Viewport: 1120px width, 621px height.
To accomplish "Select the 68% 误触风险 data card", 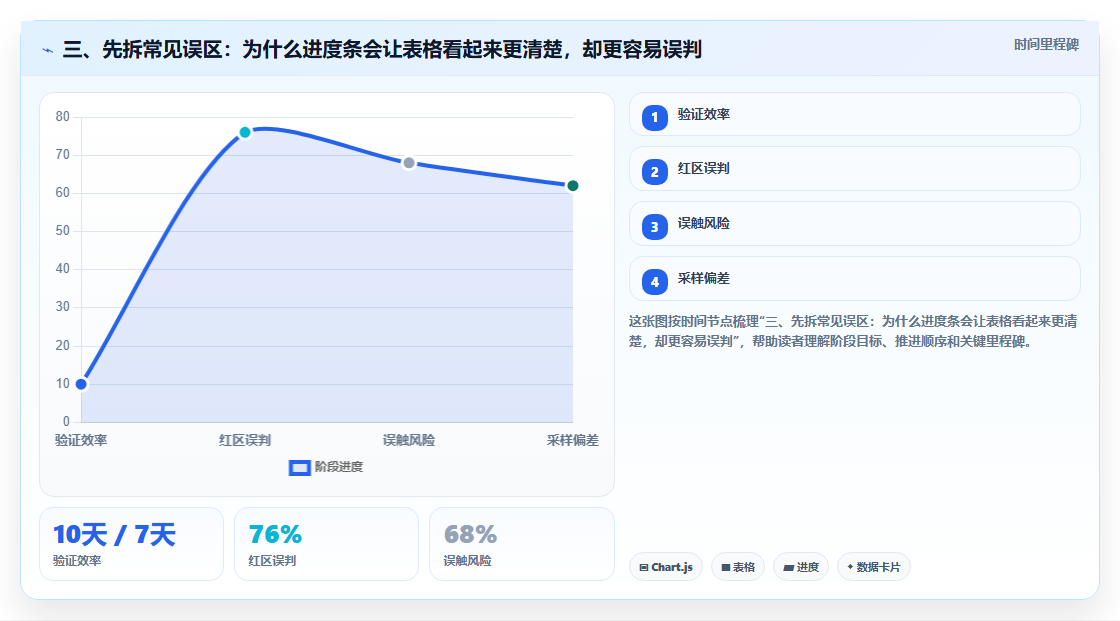I will [521, 544].
